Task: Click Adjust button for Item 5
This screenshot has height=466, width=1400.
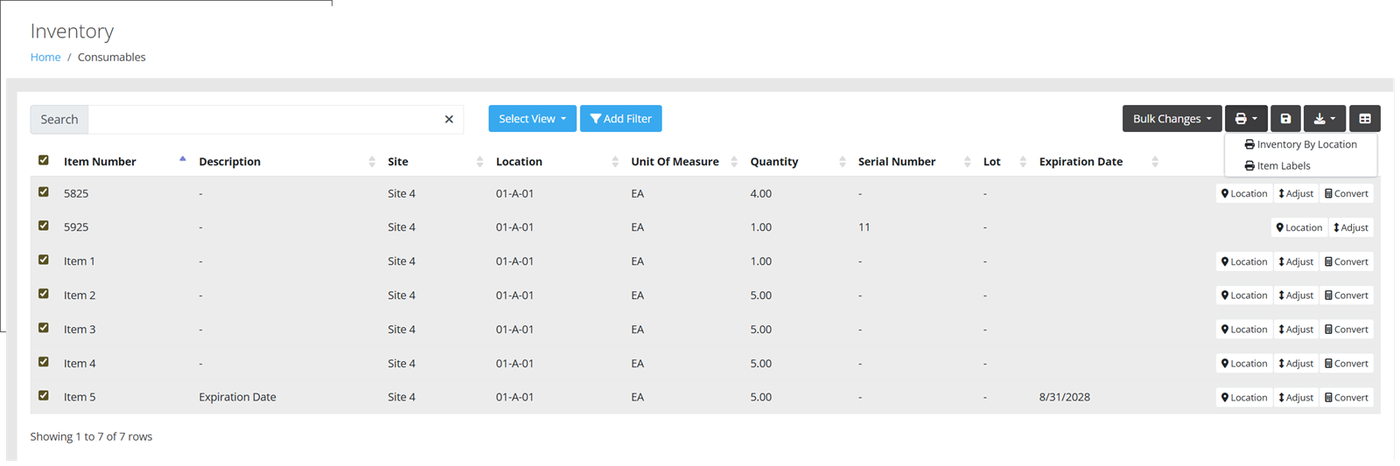Action: coord(1296,398)
